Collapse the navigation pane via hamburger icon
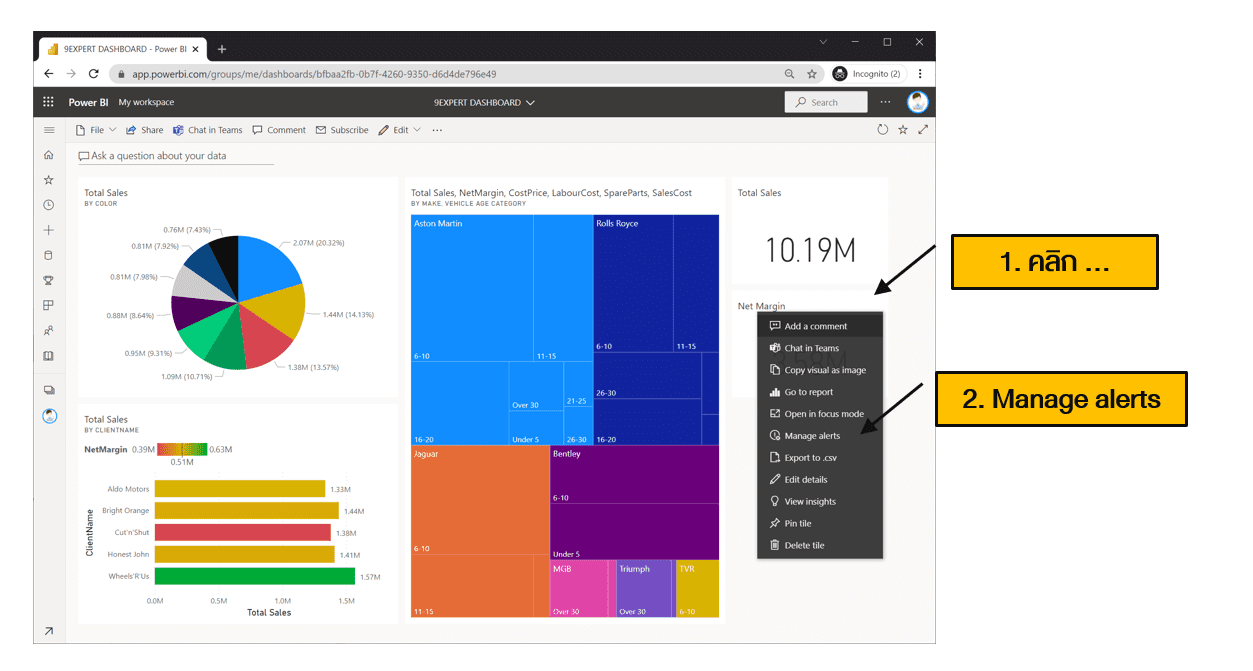Image resolution: width=1253 pixels, height=671 pixels. pos(49,130)
